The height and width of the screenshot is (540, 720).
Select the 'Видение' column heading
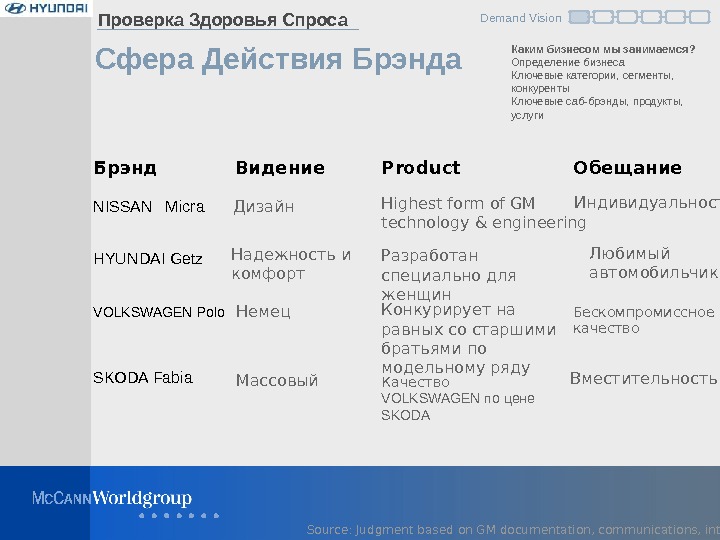click(280, 168)
